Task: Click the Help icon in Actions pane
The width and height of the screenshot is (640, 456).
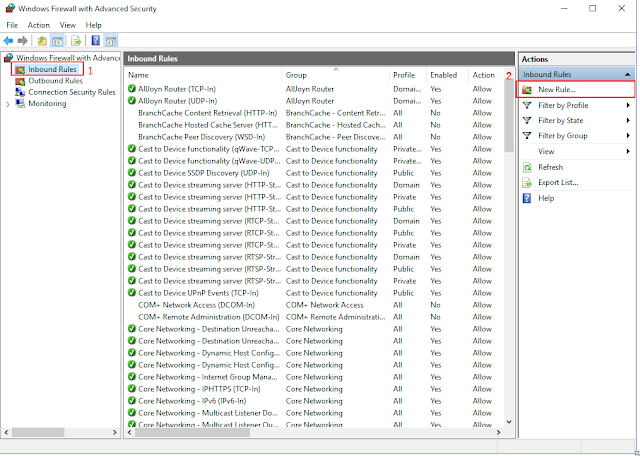Action: click(527, 198)
